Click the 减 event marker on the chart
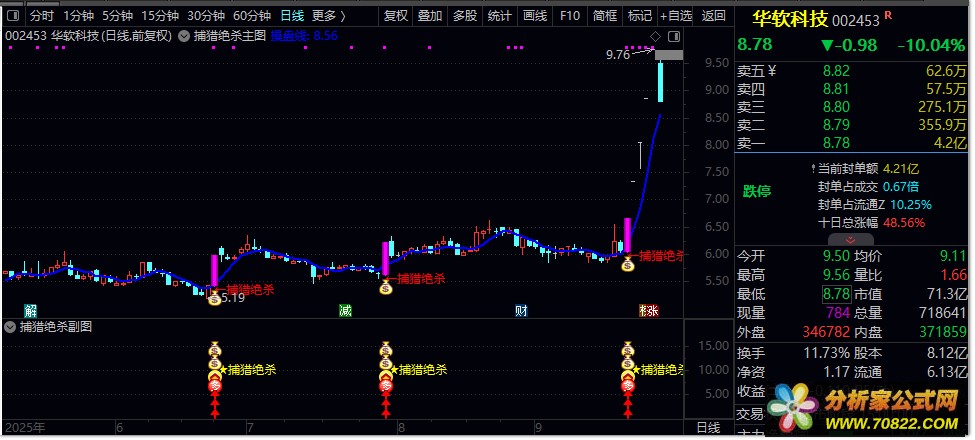The height and width of the screenshot is (440, 975). (345, 311)
